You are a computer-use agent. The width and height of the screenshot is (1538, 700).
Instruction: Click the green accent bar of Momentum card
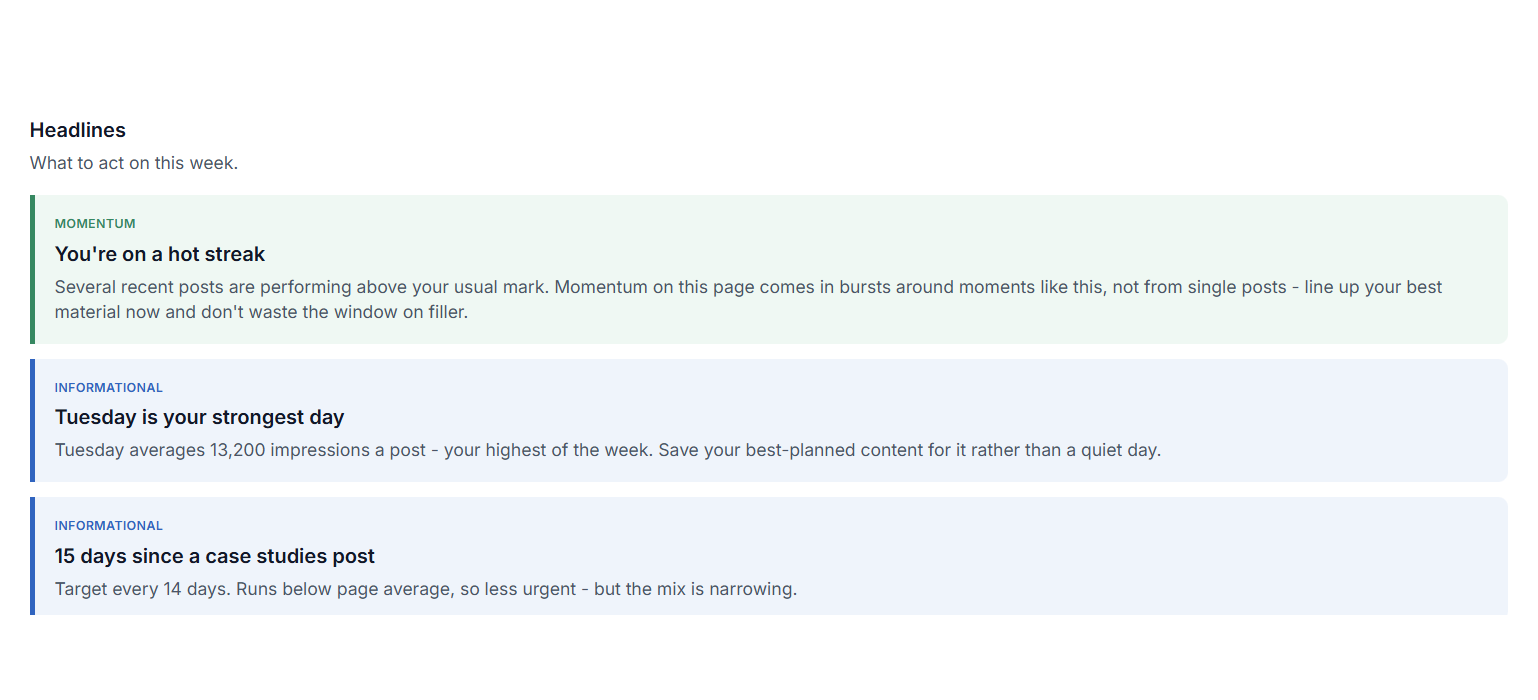pos(32,270)
